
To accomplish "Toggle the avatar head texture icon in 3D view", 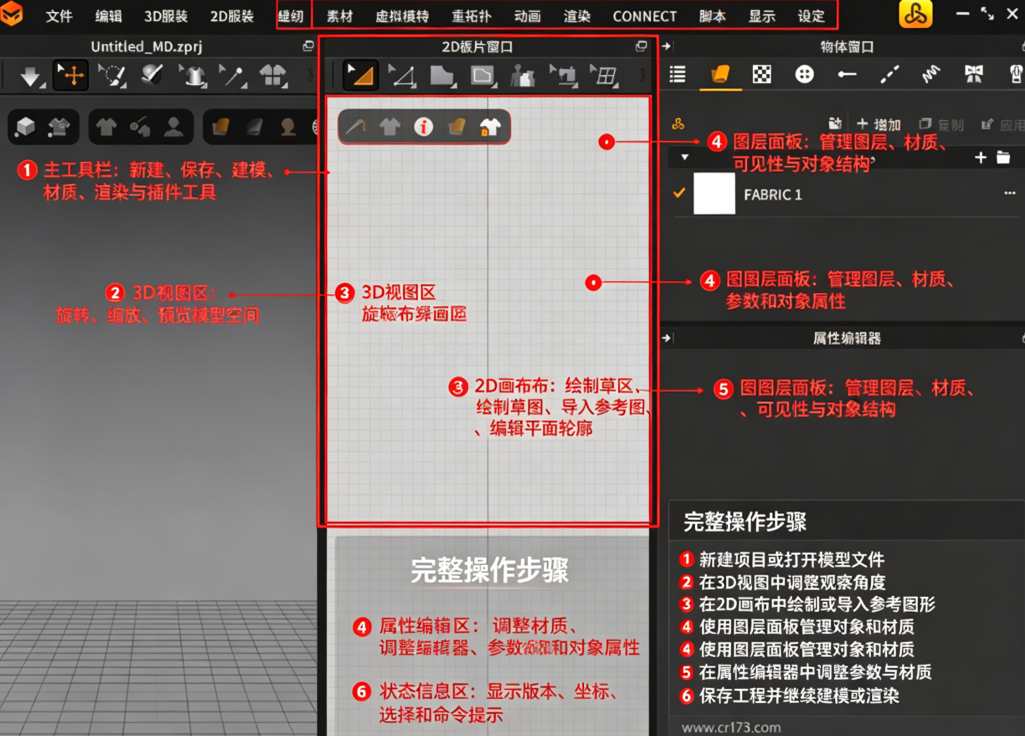I will 288,127.
